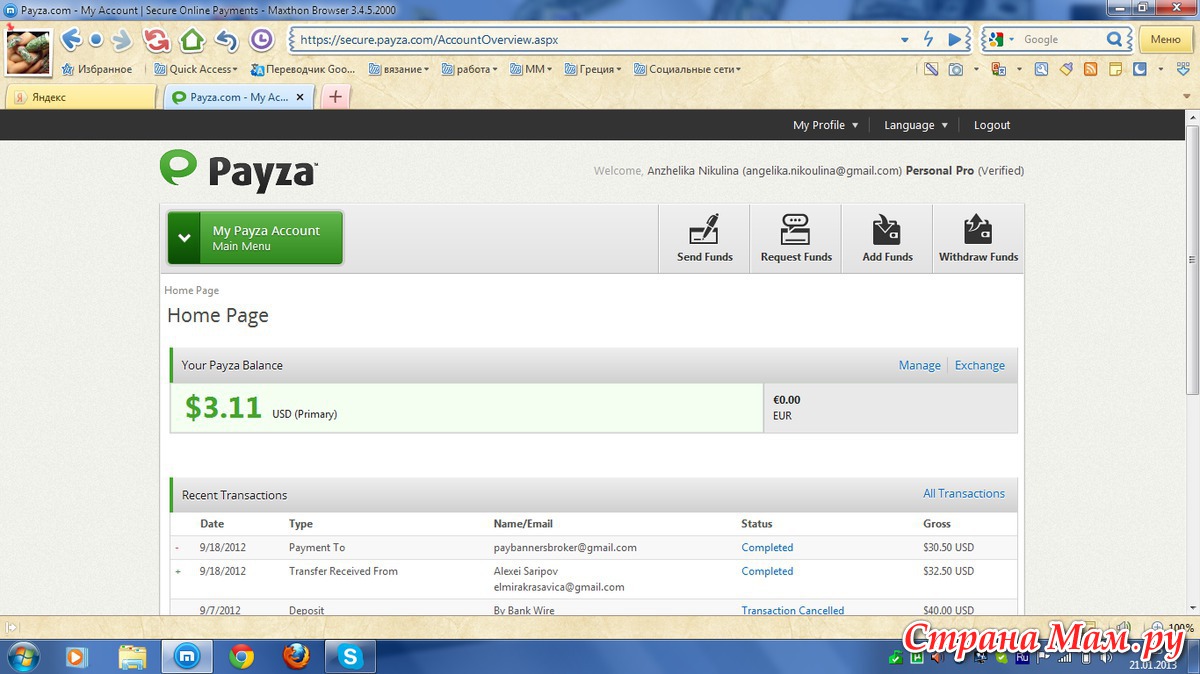
Task: Open the All Transactions link
Action: coord(964,493)
